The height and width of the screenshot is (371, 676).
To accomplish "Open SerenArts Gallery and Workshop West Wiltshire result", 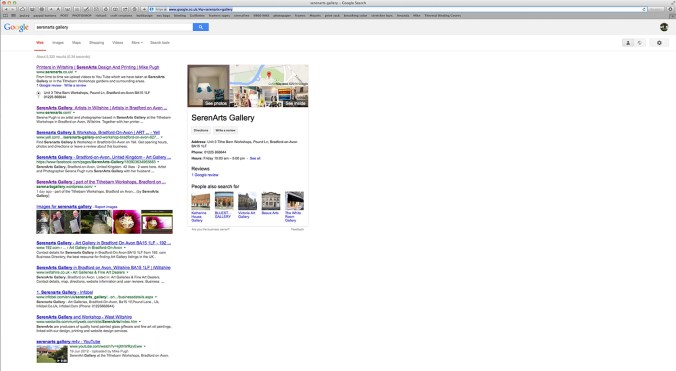I will [84, 317].
